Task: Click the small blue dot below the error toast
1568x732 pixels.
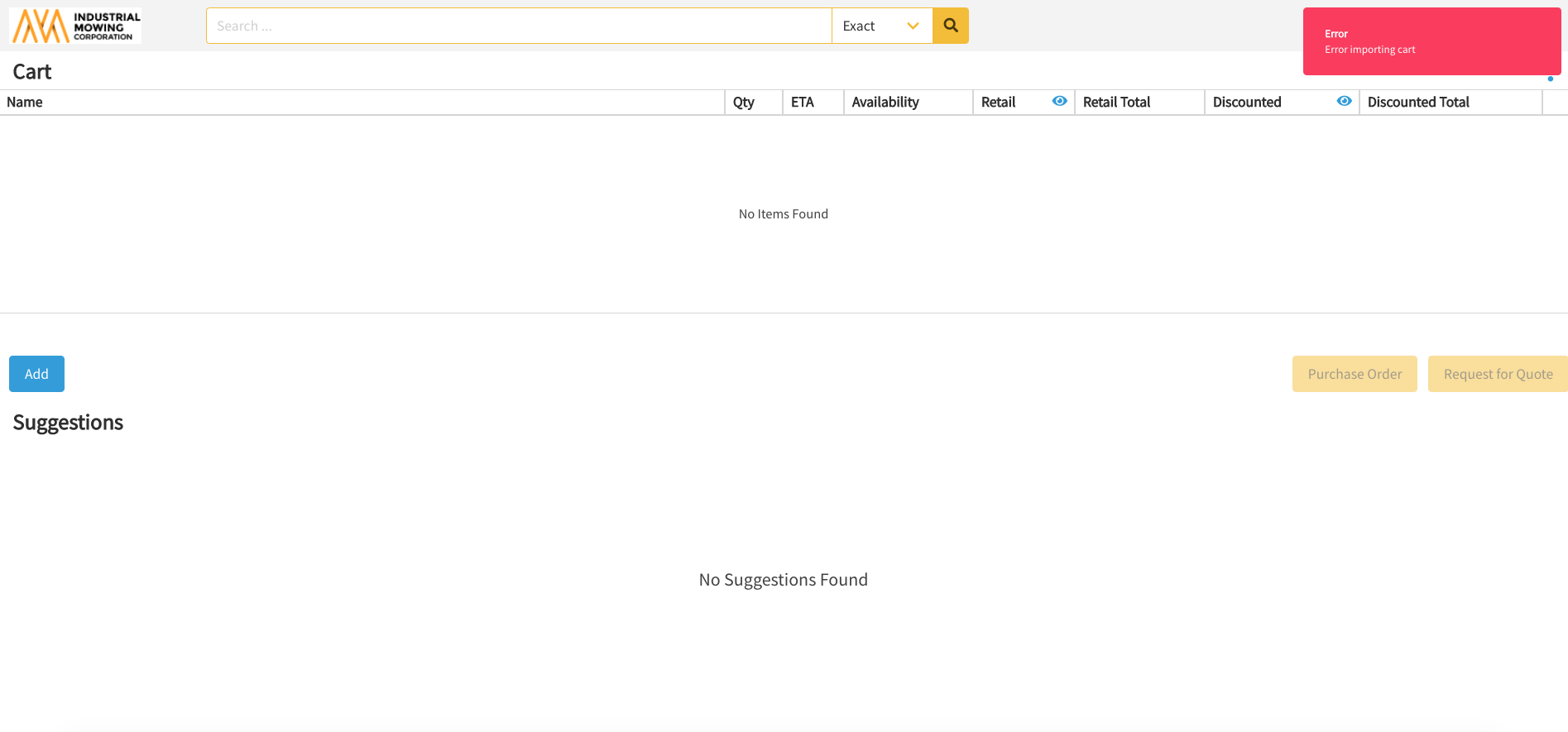Action: pos(1550,79)
